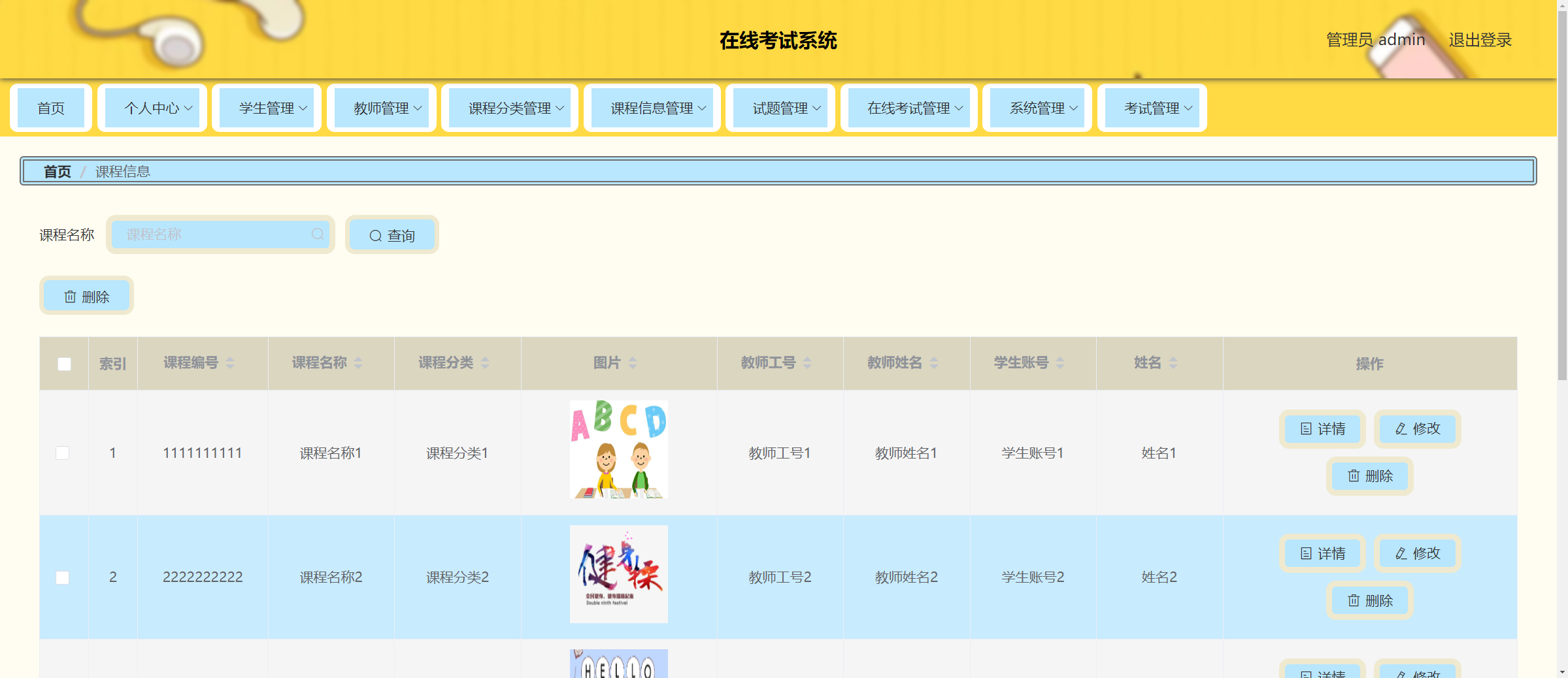Viewport: 1568px width, 678px height.
Task: Click the sort arrows beside 课程名称 header
Action: 358,363
